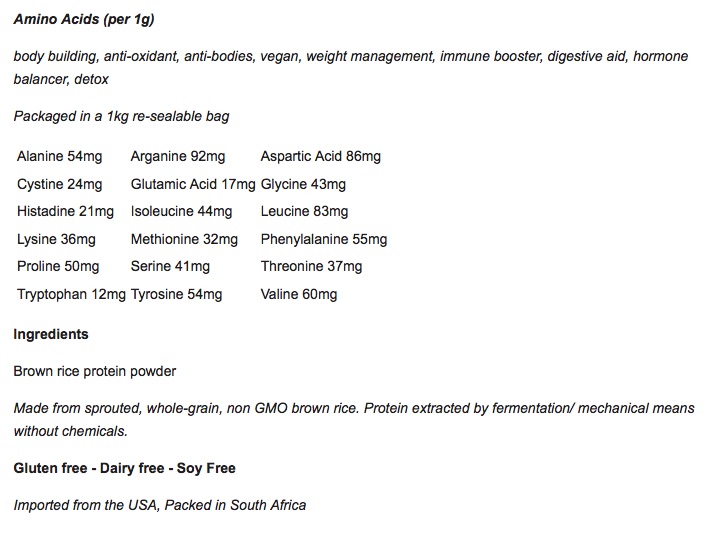The image size is (716, 538).
Task: Click the Isoleucine 44mg entry
Action: point(181,211)
